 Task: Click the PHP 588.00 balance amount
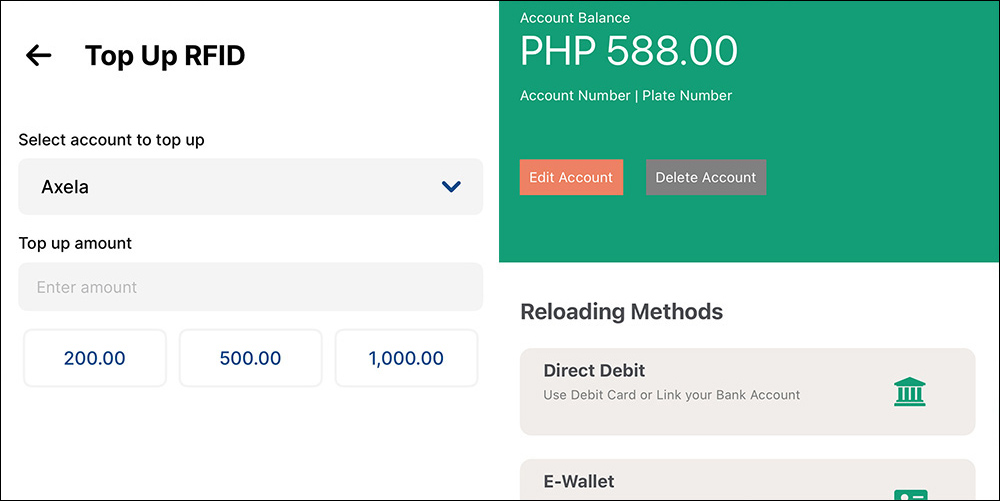click(x=629, y=51)
